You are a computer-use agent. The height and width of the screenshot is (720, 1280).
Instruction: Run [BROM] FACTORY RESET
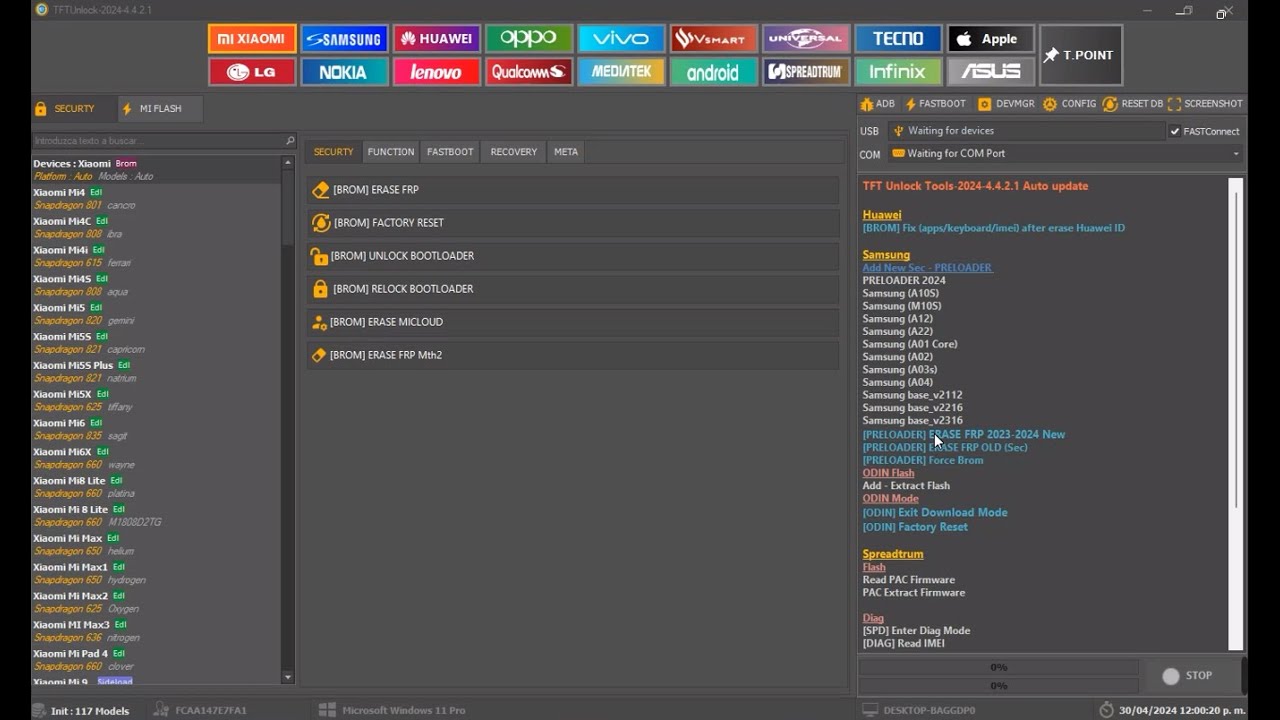[x=573, y=223]
